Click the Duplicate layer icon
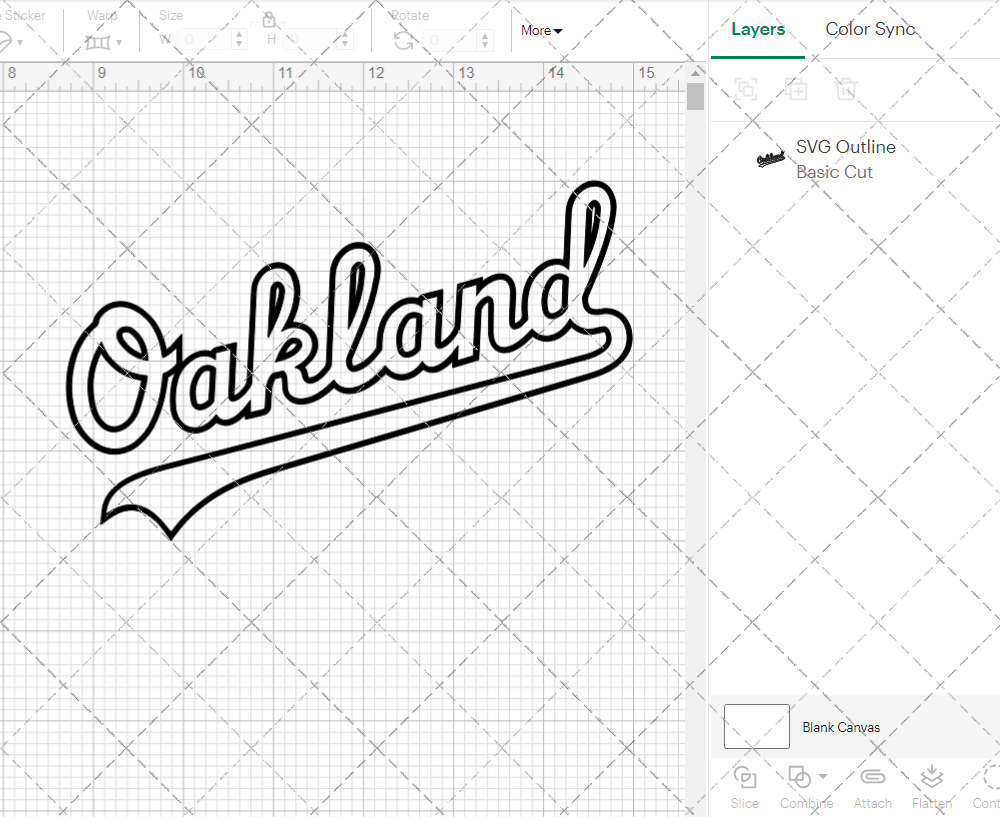The height and width of the screenshot is (817, 1000). pos(796,89)
